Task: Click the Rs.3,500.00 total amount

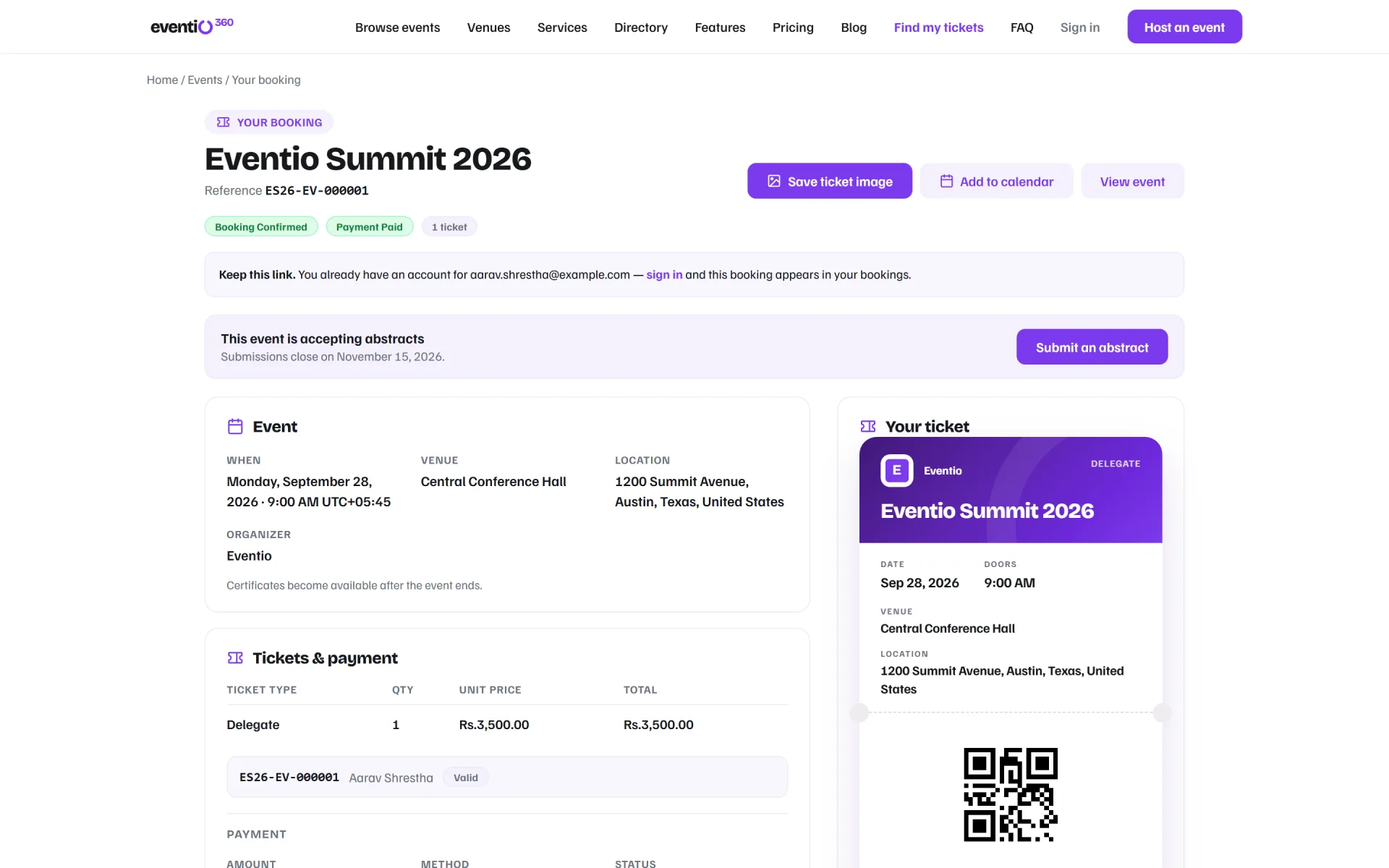Action: [658, 725]
